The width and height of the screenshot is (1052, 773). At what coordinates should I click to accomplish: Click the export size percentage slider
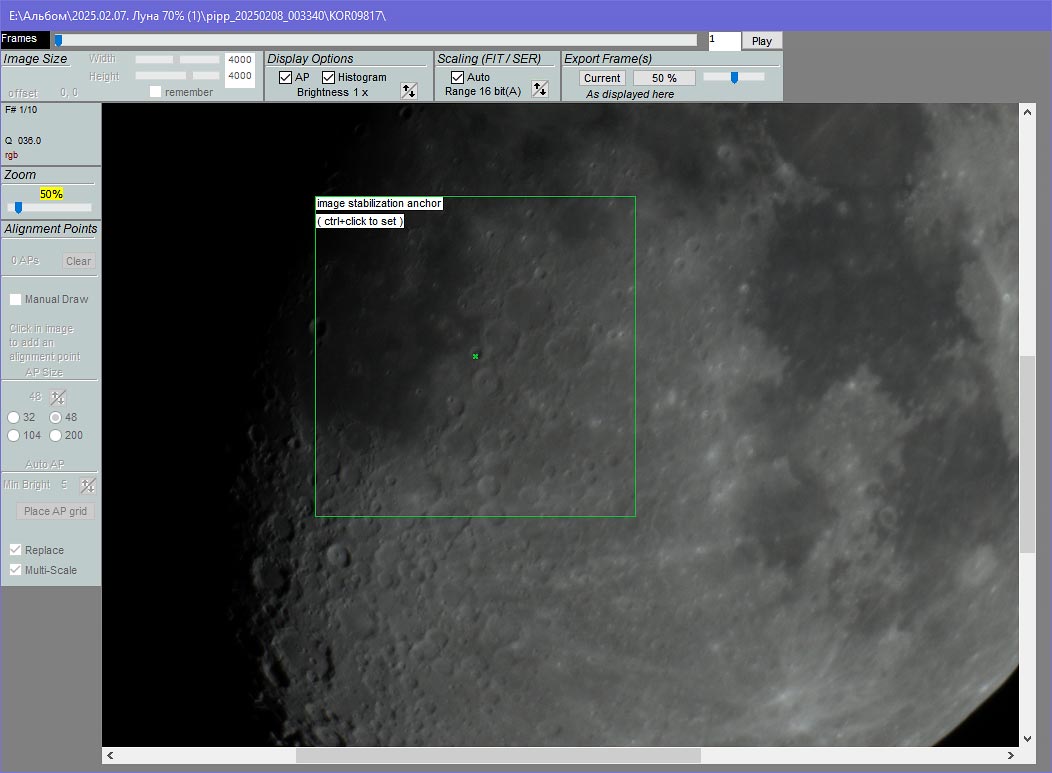pyautogui.click(x=734, y=77)
